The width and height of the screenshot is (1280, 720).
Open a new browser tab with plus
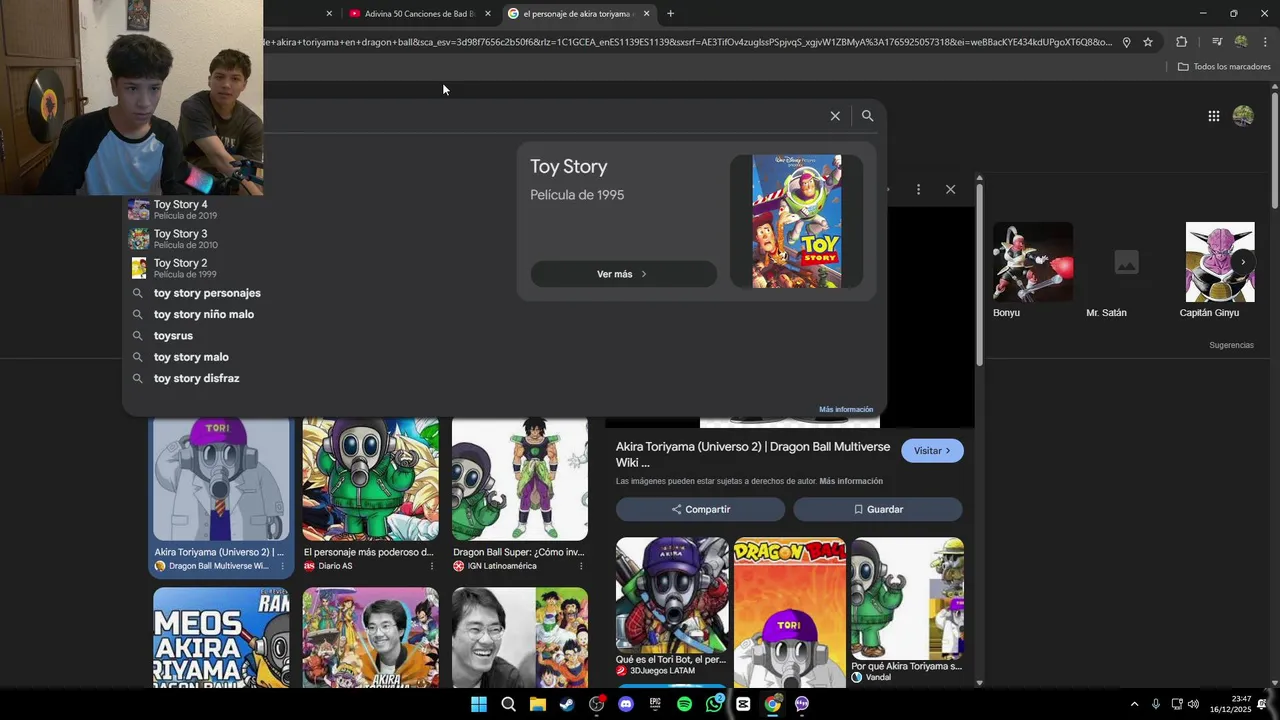pyautogui.click(x=670, y=14)
